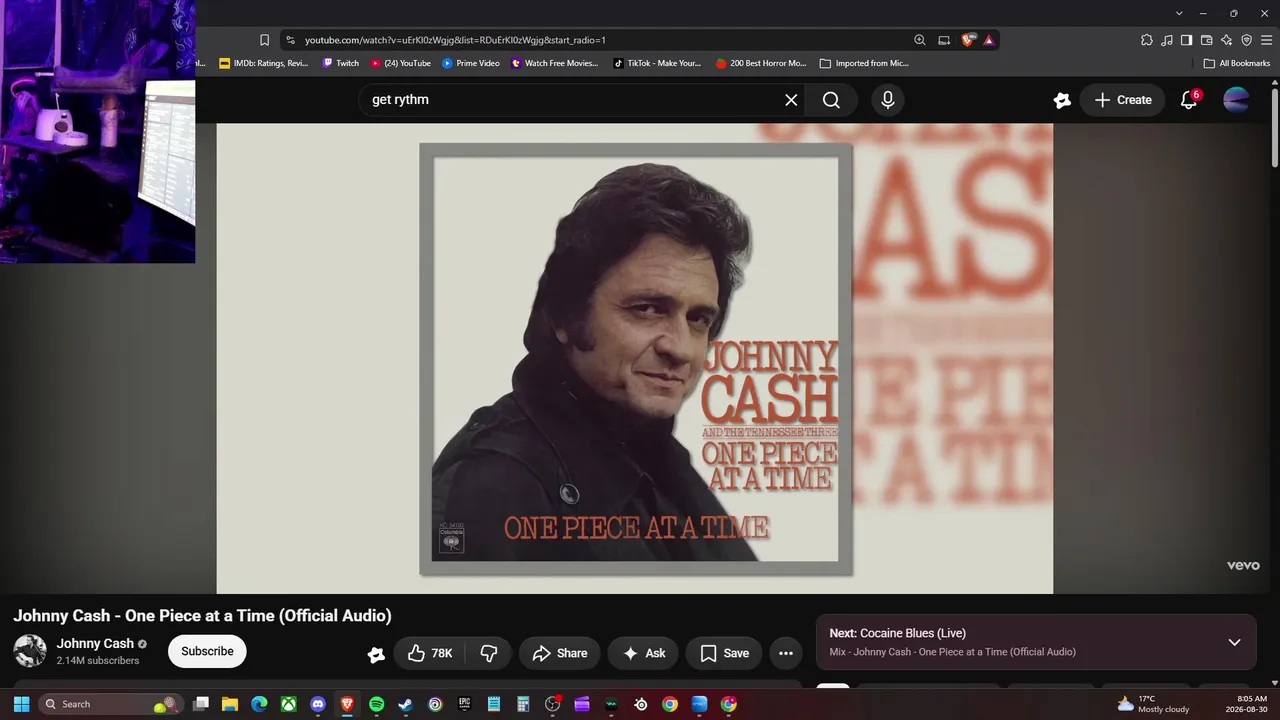Open YouTube notifications bell

1189,100
